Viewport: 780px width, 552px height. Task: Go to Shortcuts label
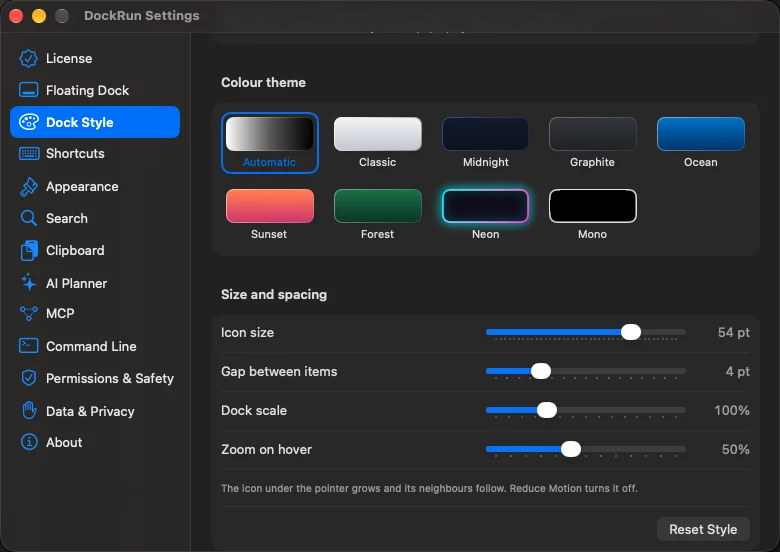pos(75,154)
